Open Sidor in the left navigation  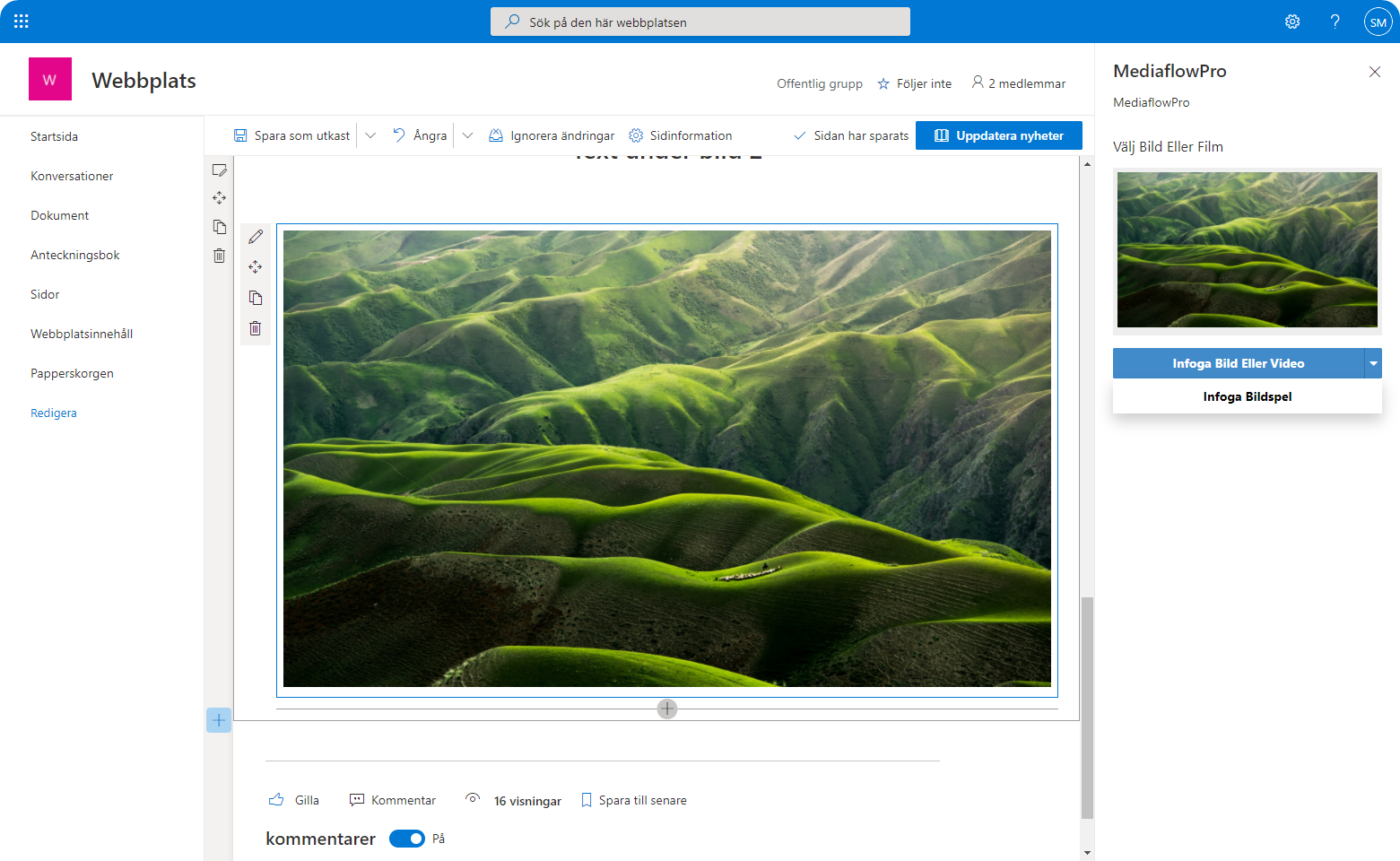tap(45, 294)
